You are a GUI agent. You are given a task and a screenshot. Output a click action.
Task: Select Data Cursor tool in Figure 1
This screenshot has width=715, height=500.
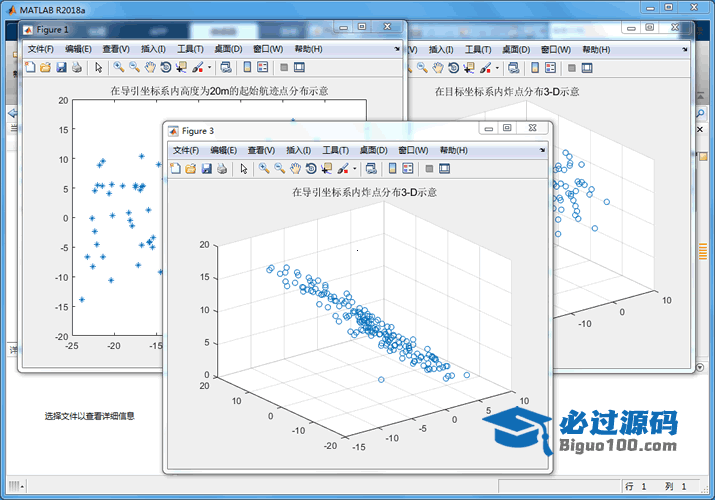[x=181, y=67]
